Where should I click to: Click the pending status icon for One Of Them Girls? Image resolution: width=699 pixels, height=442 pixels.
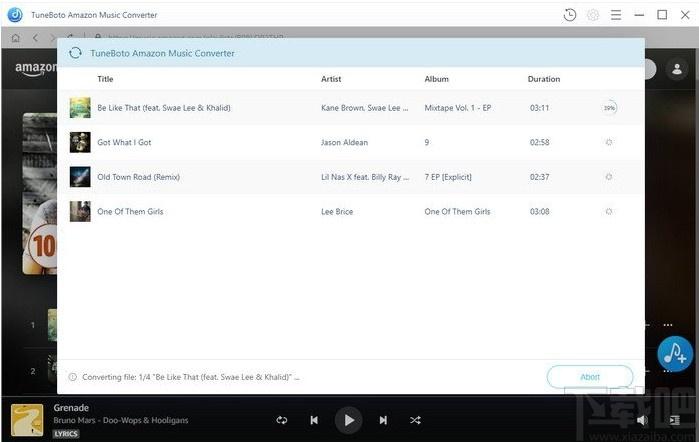coord(609,211)
